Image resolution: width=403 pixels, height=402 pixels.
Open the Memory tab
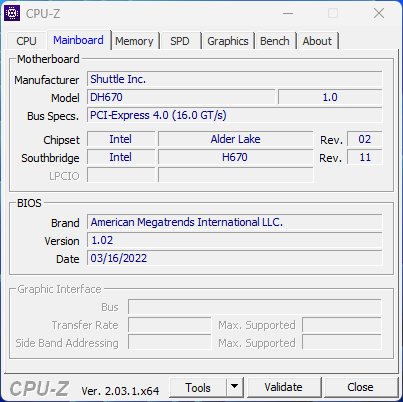coord(134,41)
